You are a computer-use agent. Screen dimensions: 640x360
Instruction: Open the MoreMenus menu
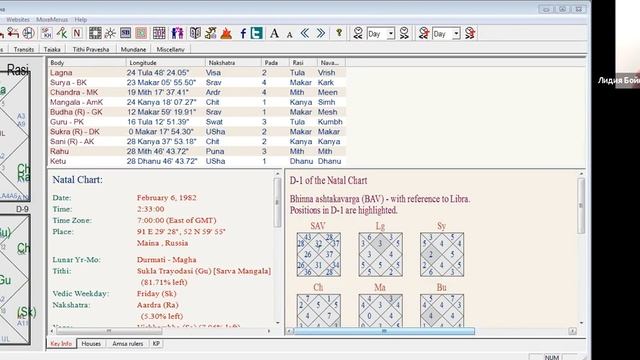point(52,20)
